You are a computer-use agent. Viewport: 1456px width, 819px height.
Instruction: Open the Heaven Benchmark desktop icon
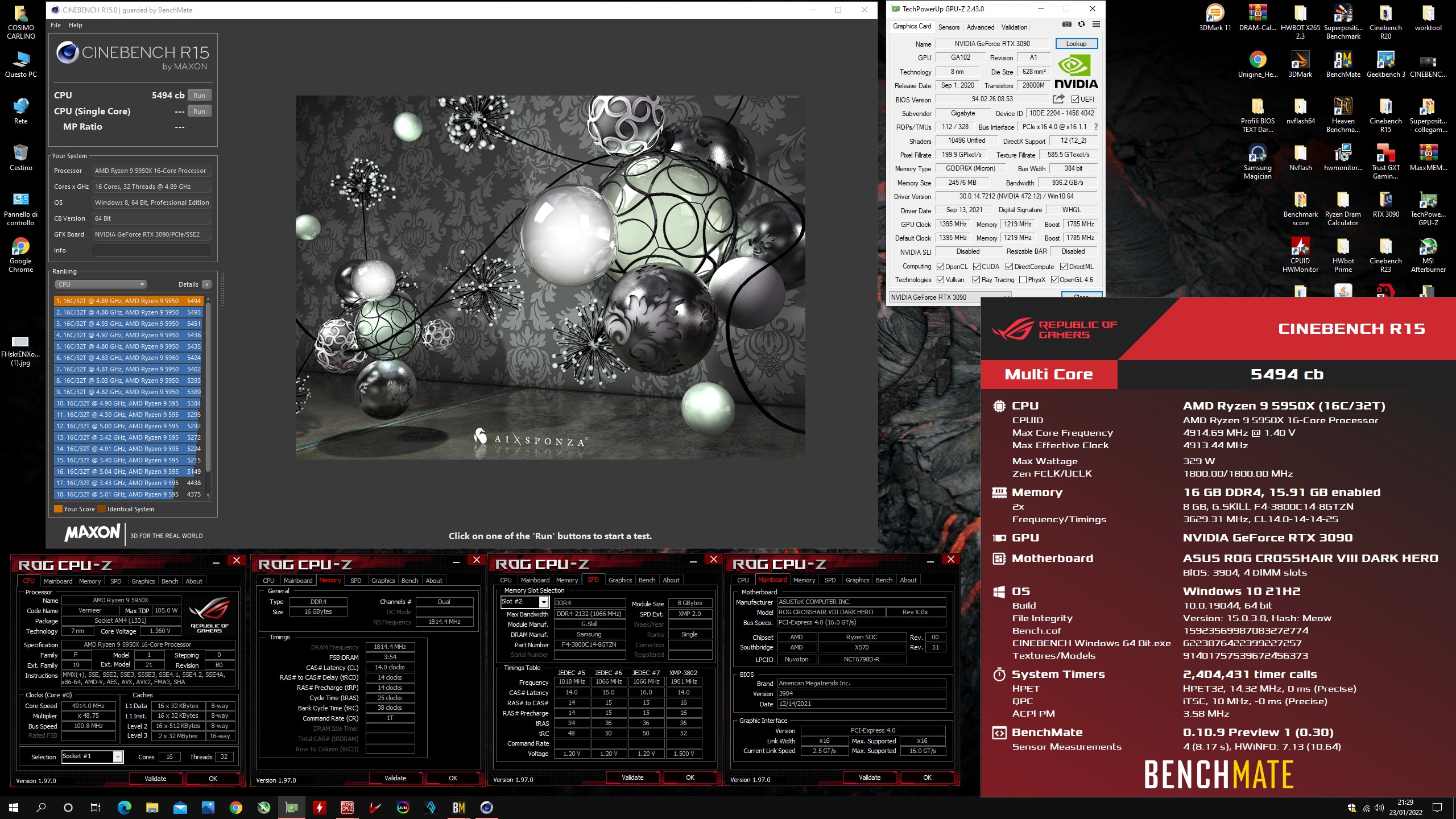[x=1343, y=116]
